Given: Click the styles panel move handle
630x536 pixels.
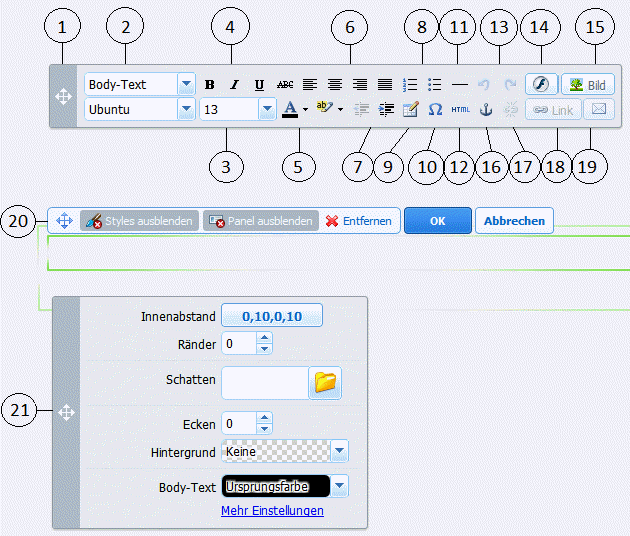Looking at the screenshot, I should (66, 413).
